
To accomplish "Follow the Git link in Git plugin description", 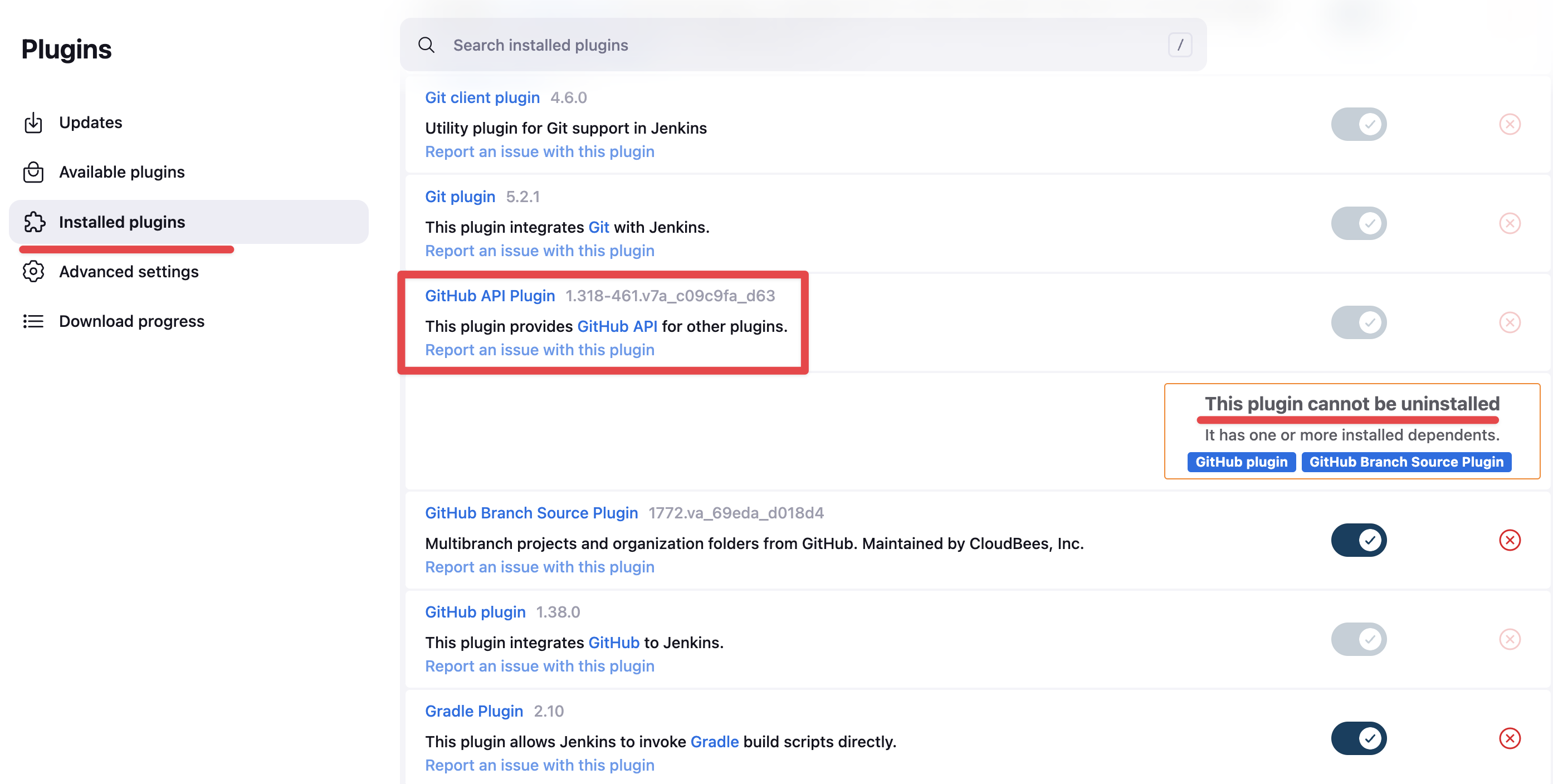I will click(x=599, y=227).
